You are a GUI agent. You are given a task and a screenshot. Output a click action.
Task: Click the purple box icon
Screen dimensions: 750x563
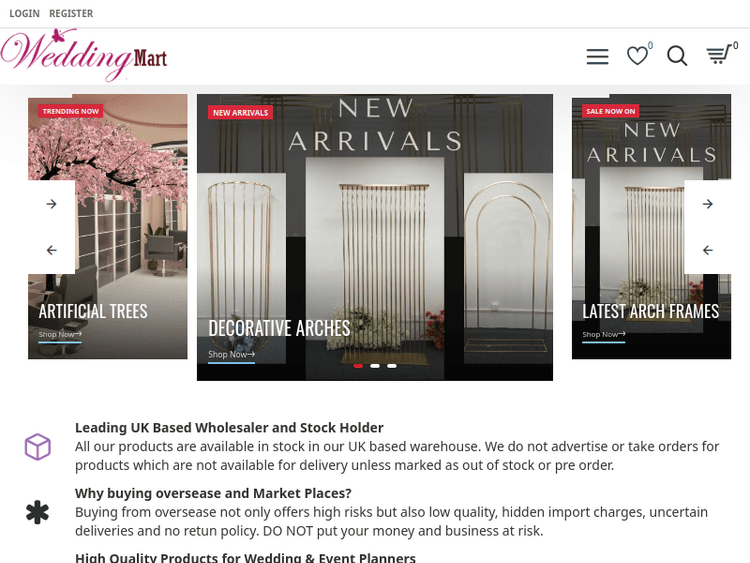(x=38, y=447)
